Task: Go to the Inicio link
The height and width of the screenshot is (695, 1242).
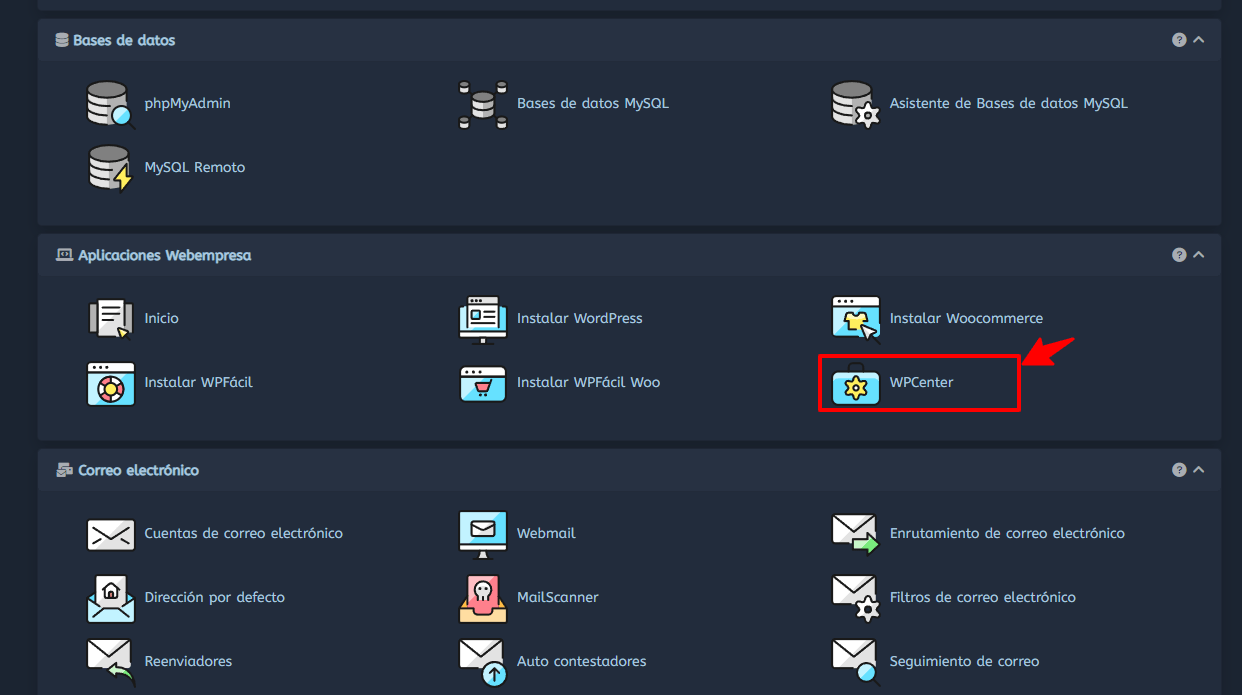Action: [162, 319]
